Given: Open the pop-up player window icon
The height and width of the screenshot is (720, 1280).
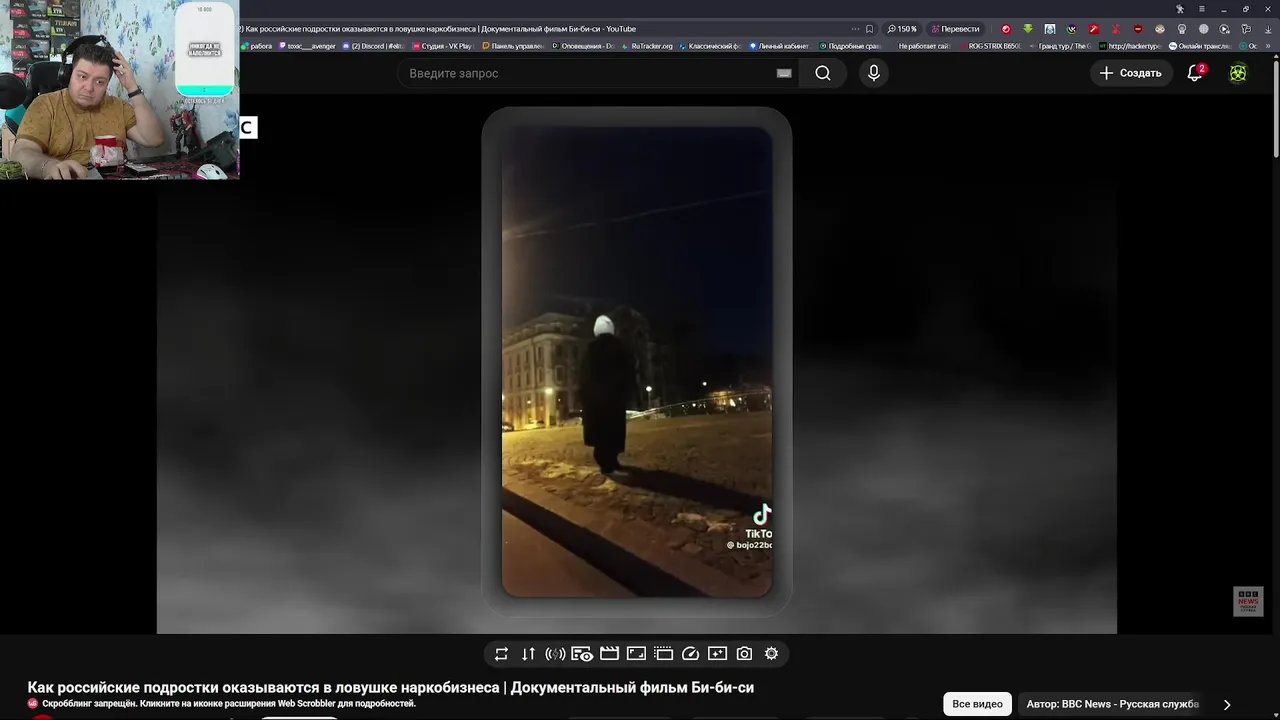Looking at the screenshot, I should click(663, 654).
